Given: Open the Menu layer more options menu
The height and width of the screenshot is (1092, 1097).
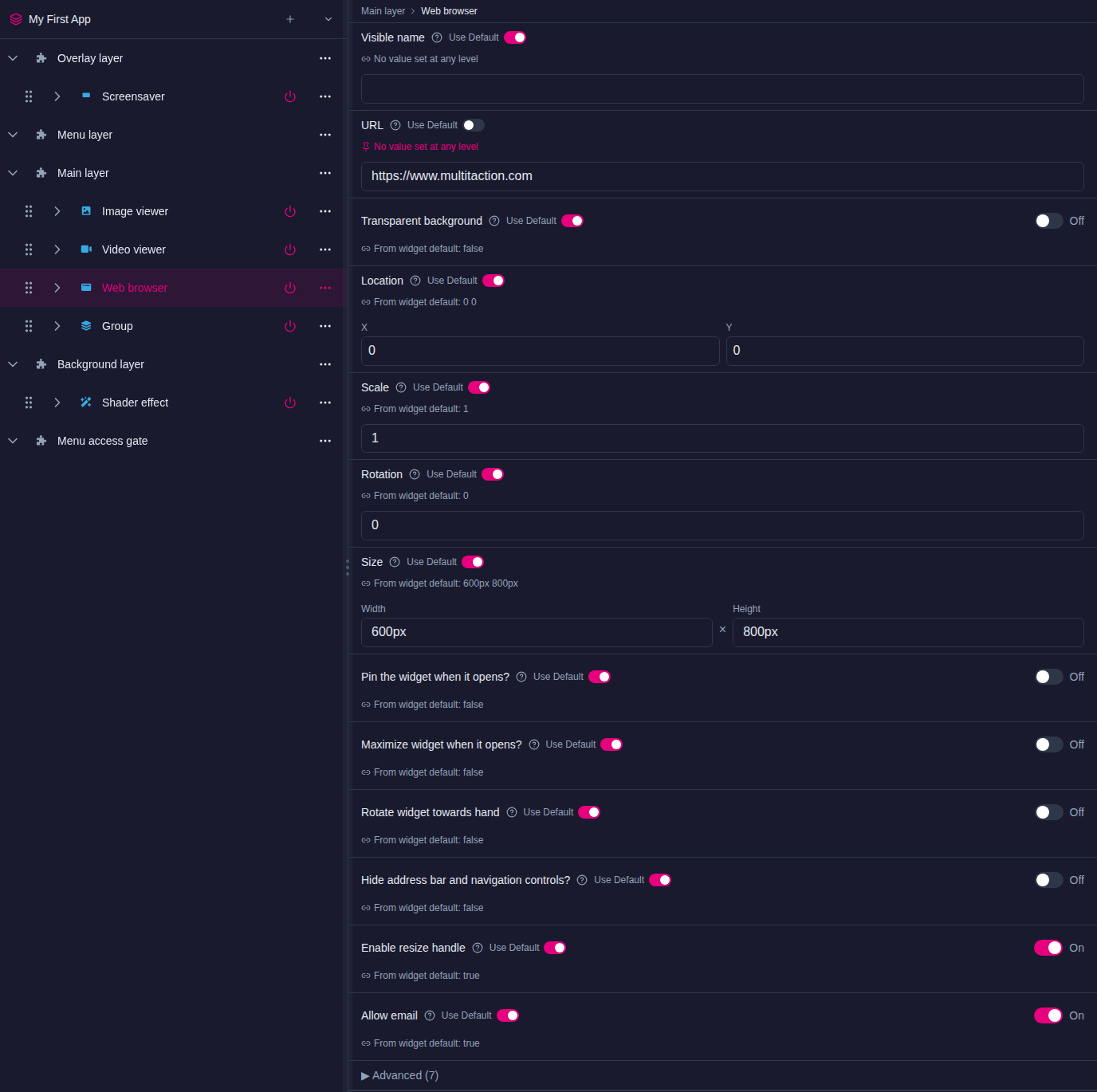Looking at the screenshot, I should 325,135.
